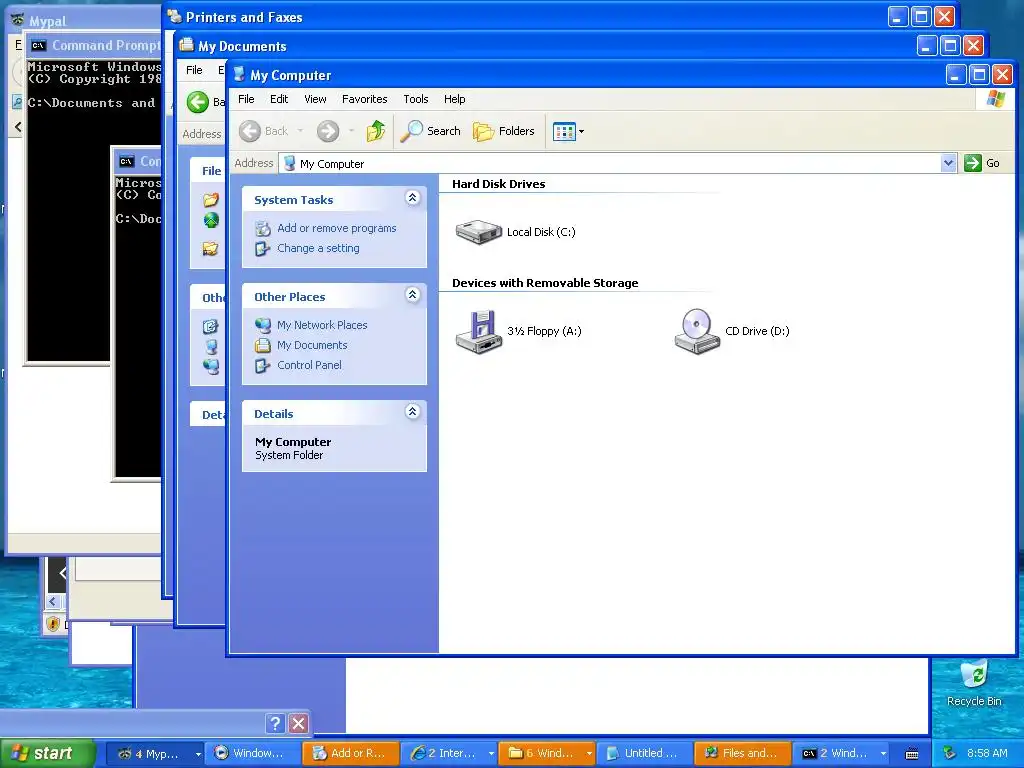Click the Mypal window title bar icon

pyautogui.click(x=18, y=20)
